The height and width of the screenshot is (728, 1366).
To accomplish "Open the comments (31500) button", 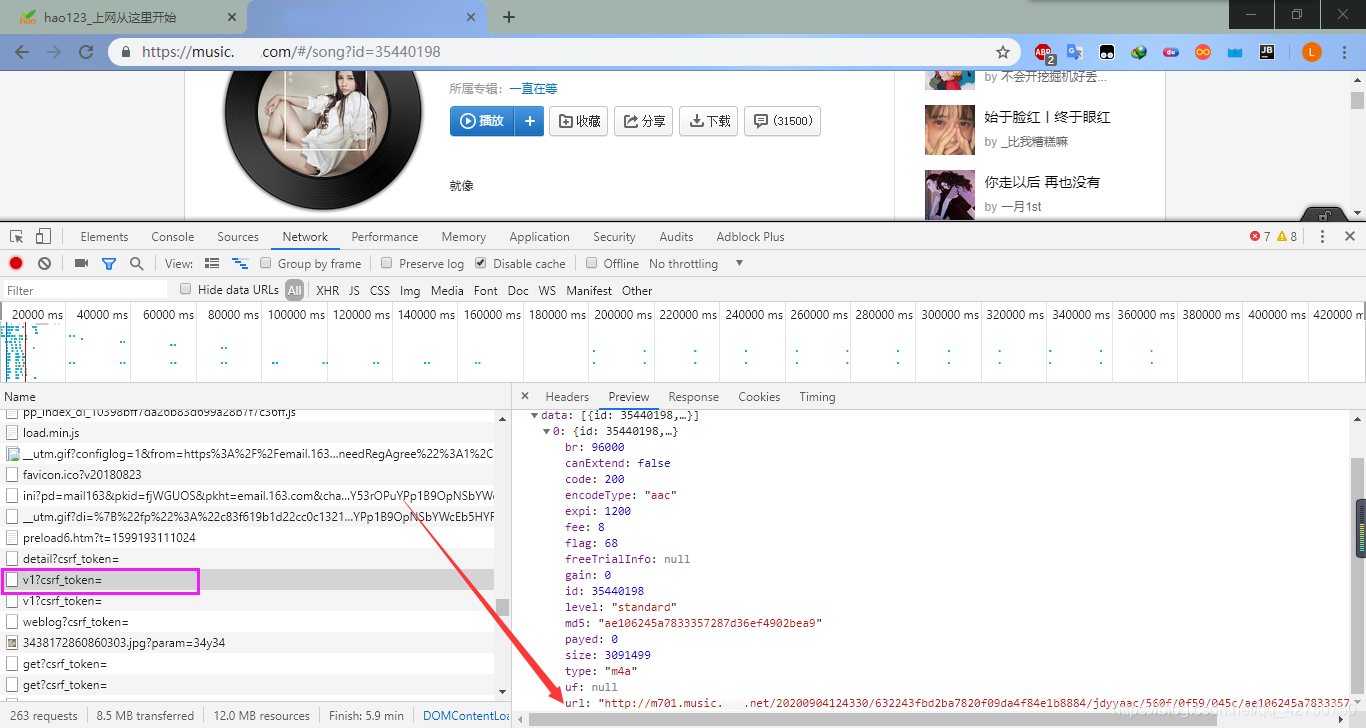I will pyautogui.click(x=783, y=121).
